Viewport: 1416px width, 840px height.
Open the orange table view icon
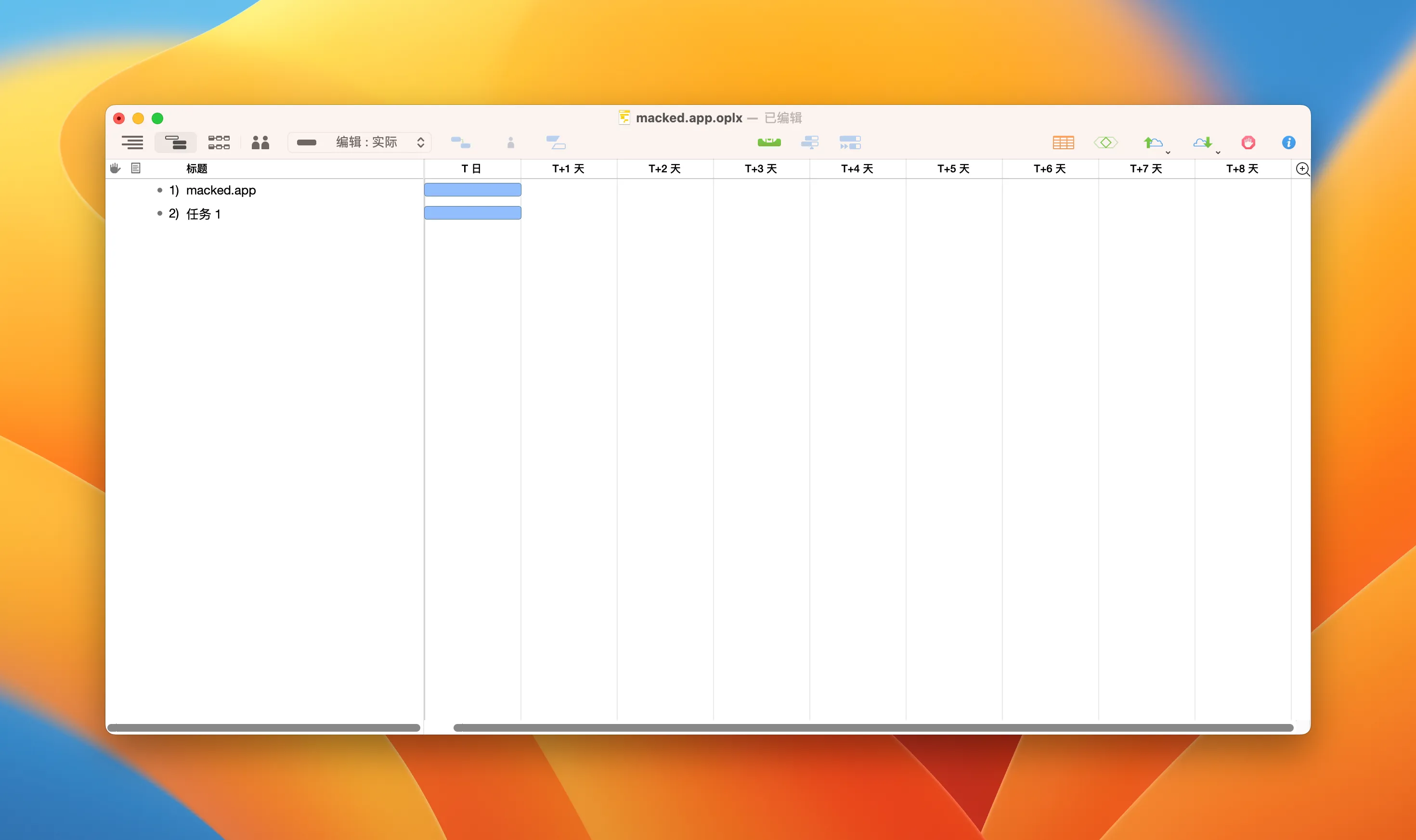[1063, 142]
